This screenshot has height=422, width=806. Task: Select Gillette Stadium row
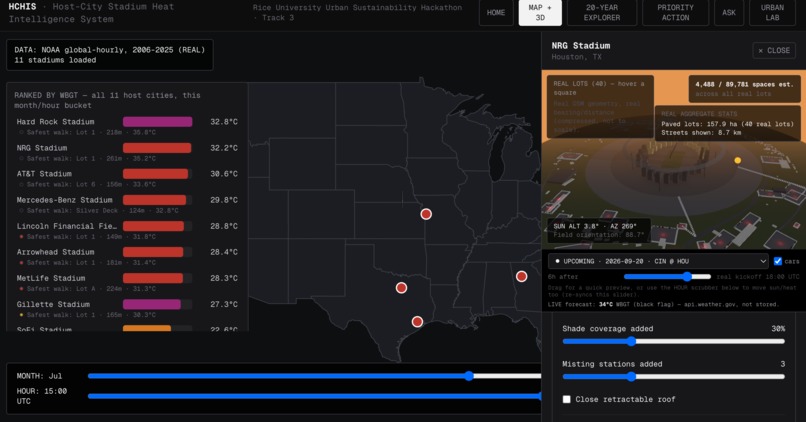(x=127, y=309)
